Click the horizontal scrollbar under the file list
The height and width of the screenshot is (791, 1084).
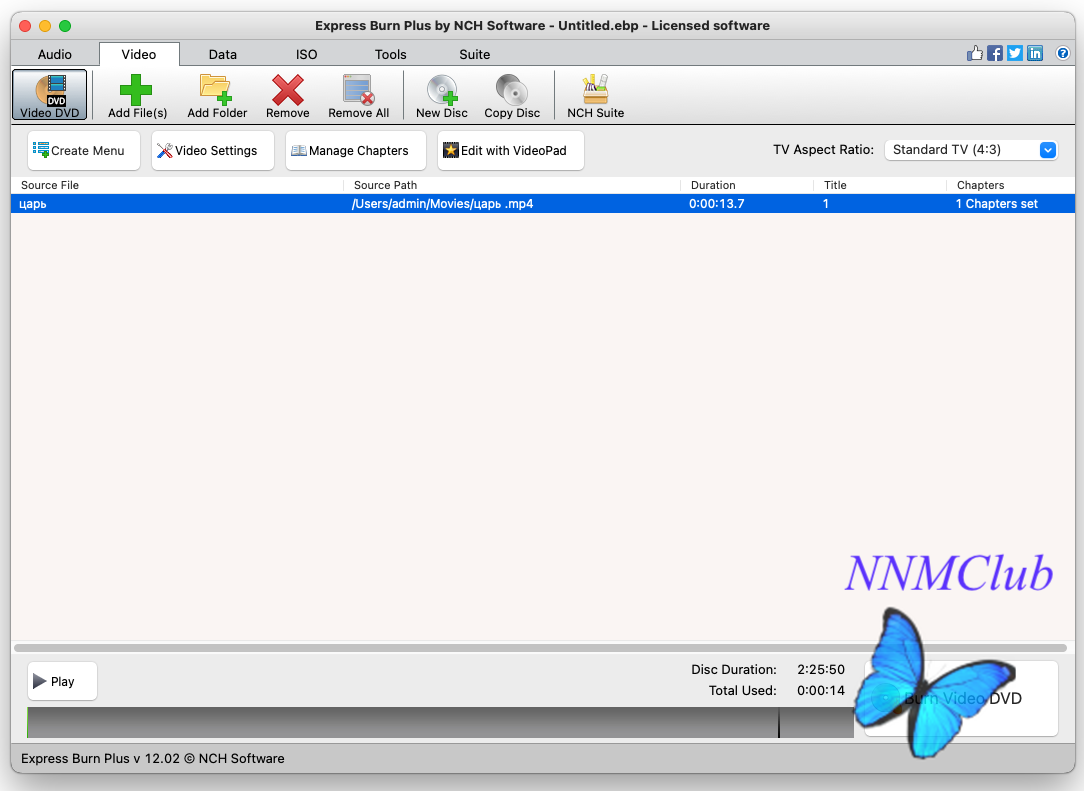(541, 648)
